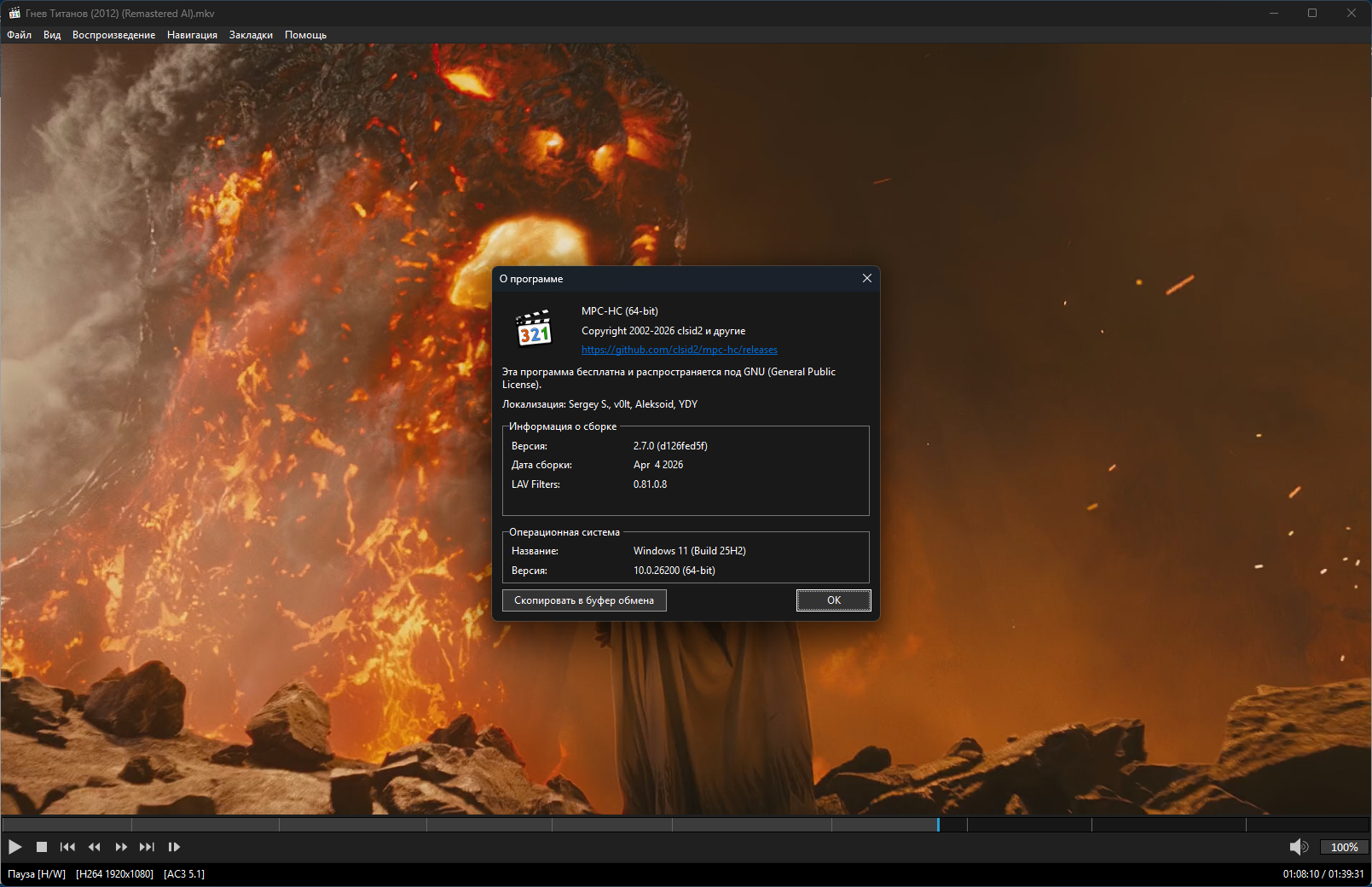Click the version value 2.7.0 (d126fed5f)

(670, 446)
